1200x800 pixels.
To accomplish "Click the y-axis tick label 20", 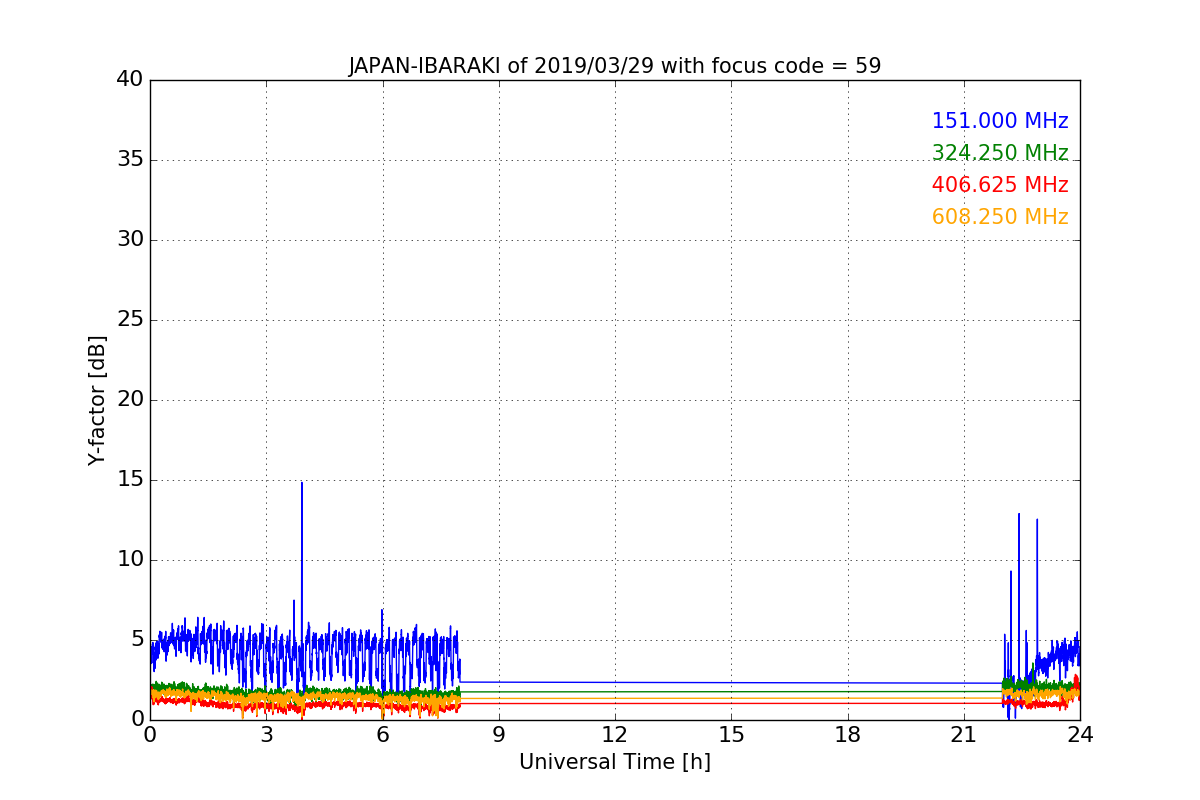I will (130, 399).
